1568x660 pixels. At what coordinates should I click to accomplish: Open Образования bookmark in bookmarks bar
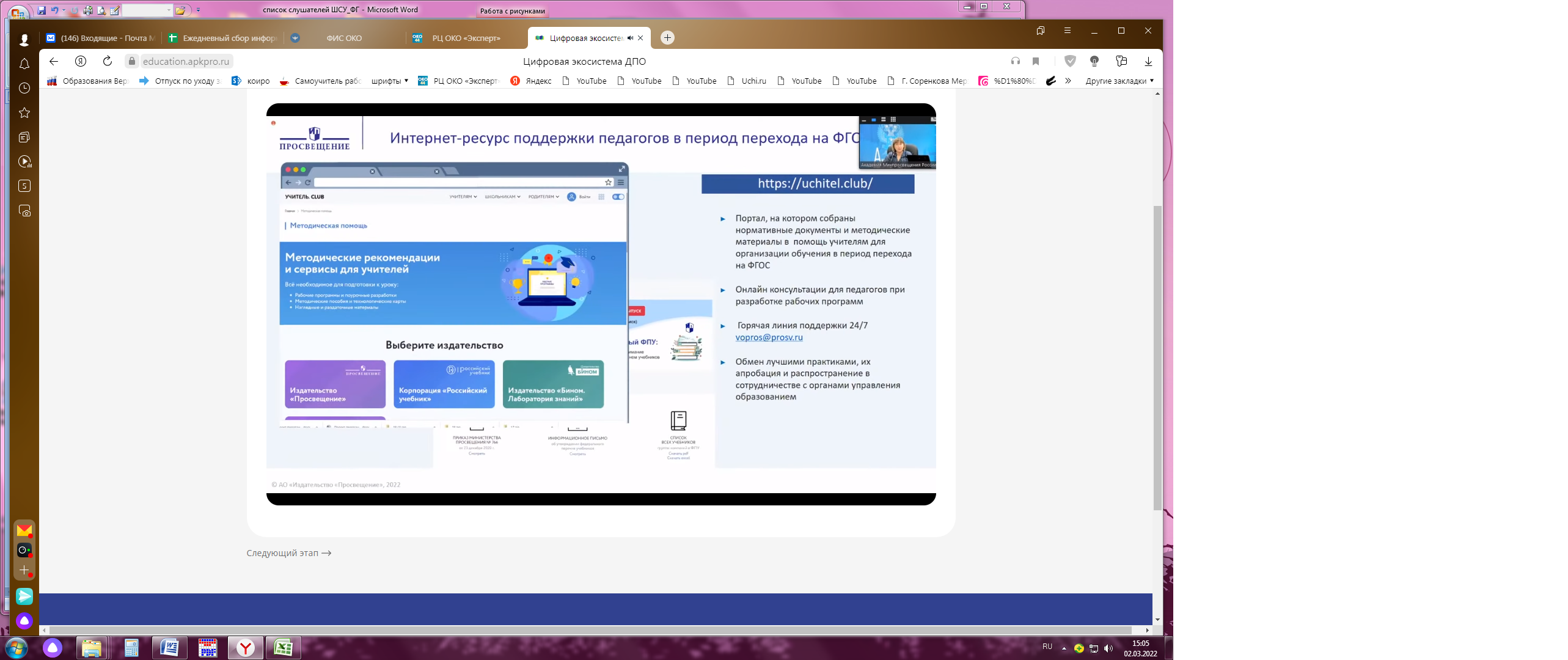[x=89, y=81]
